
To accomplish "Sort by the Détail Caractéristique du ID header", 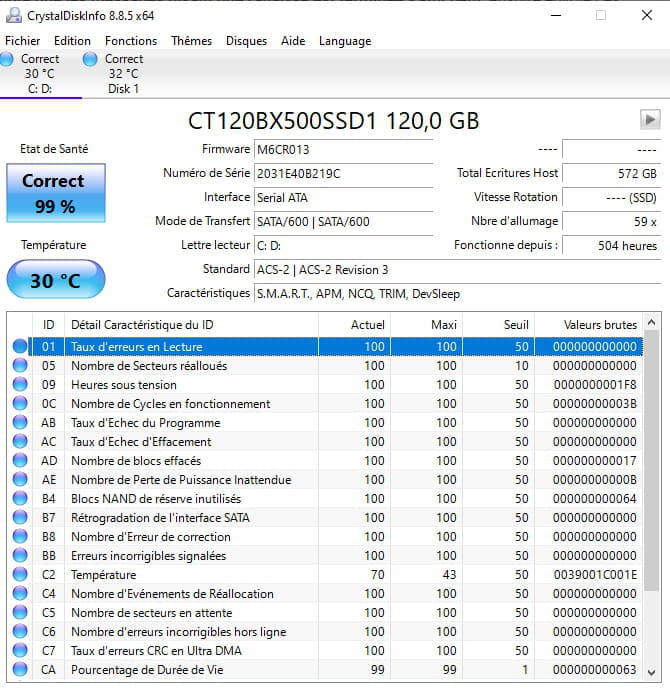I will (x=191, y=325).
